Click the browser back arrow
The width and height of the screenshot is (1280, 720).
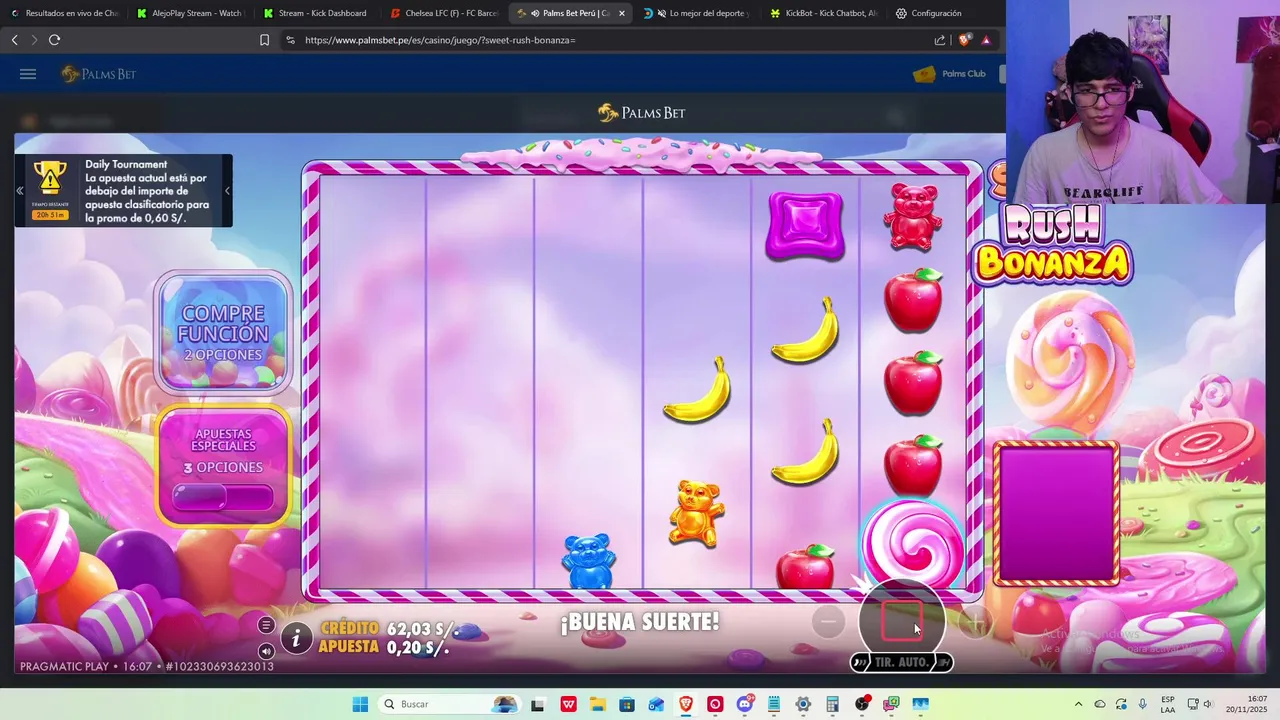pyautogui.click(x=14, y=40)
